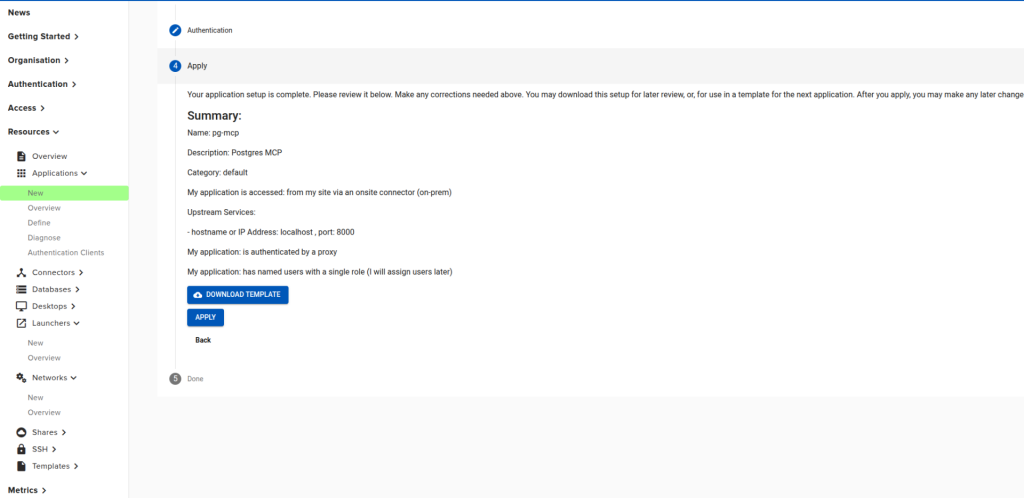The image size is (1024, 498).
Task: Click the Apply button
Action: point(206,318)
